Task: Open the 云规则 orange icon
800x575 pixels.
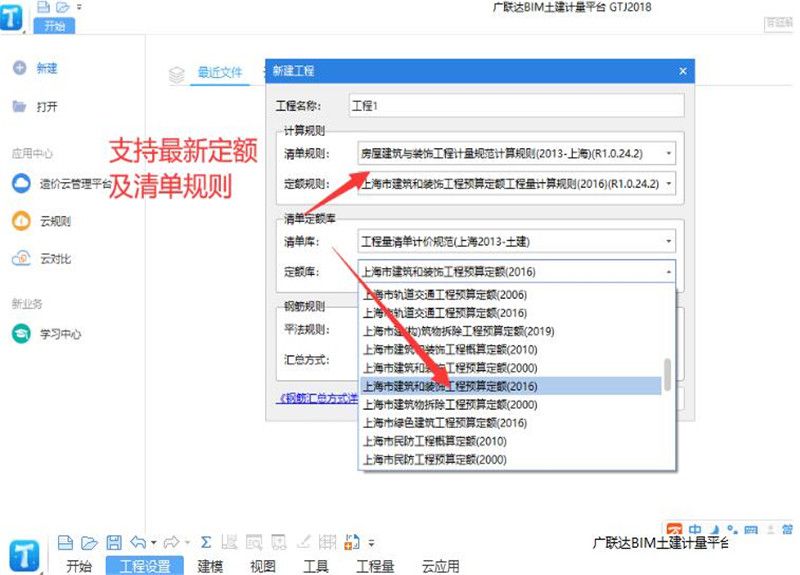Action: point(21,221)
